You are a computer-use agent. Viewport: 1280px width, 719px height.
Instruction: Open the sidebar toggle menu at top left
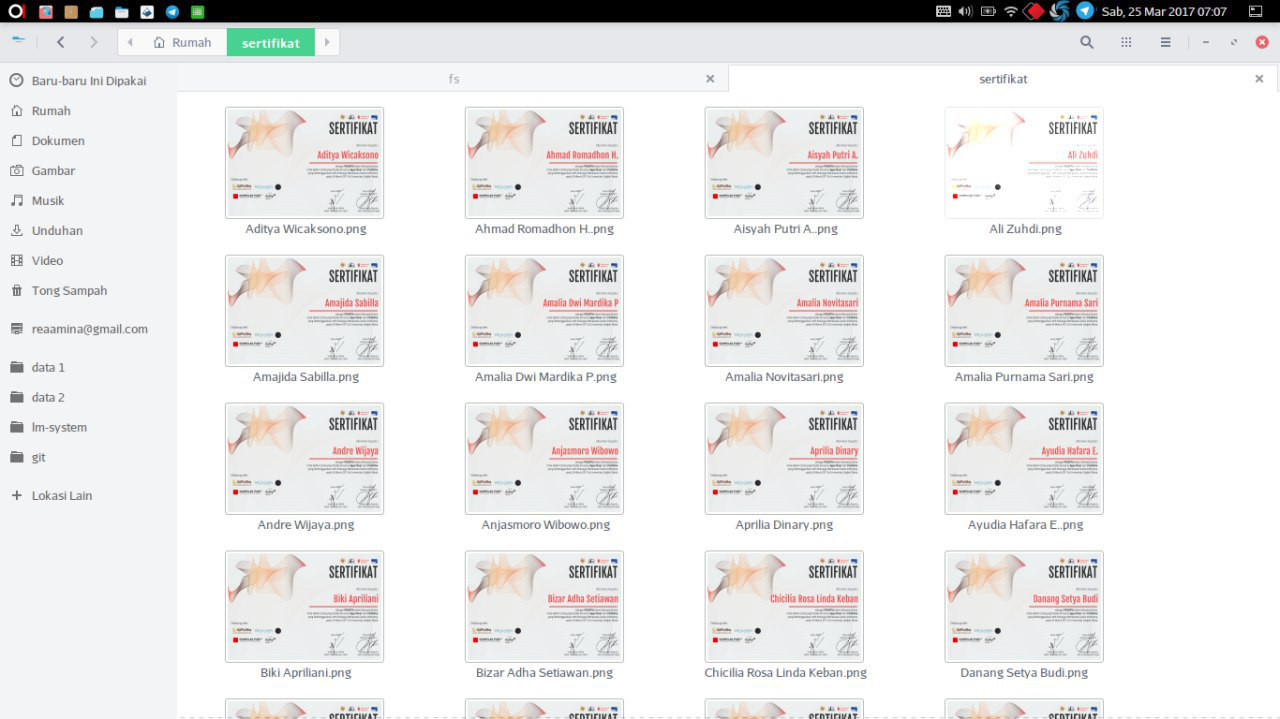point(19,41)
